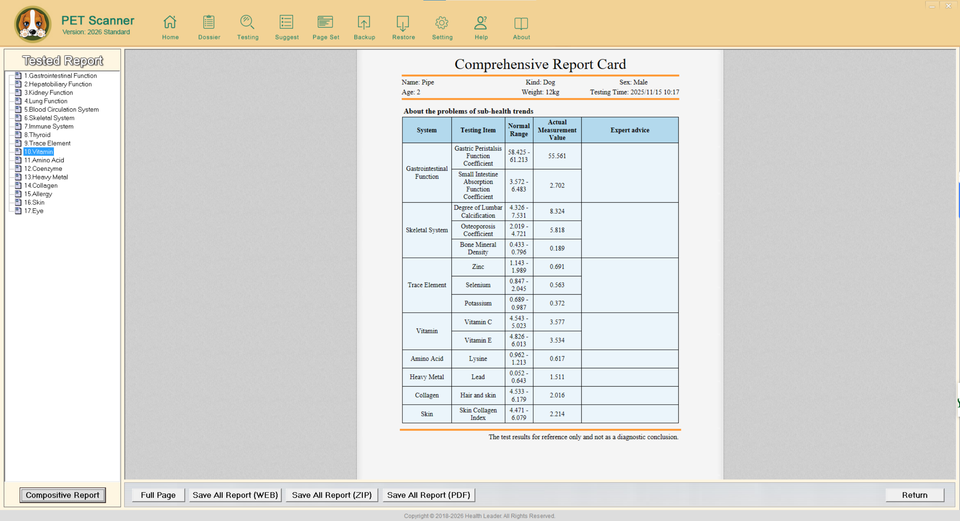Click the Bone Mineral Density cell

click(478, 248)
